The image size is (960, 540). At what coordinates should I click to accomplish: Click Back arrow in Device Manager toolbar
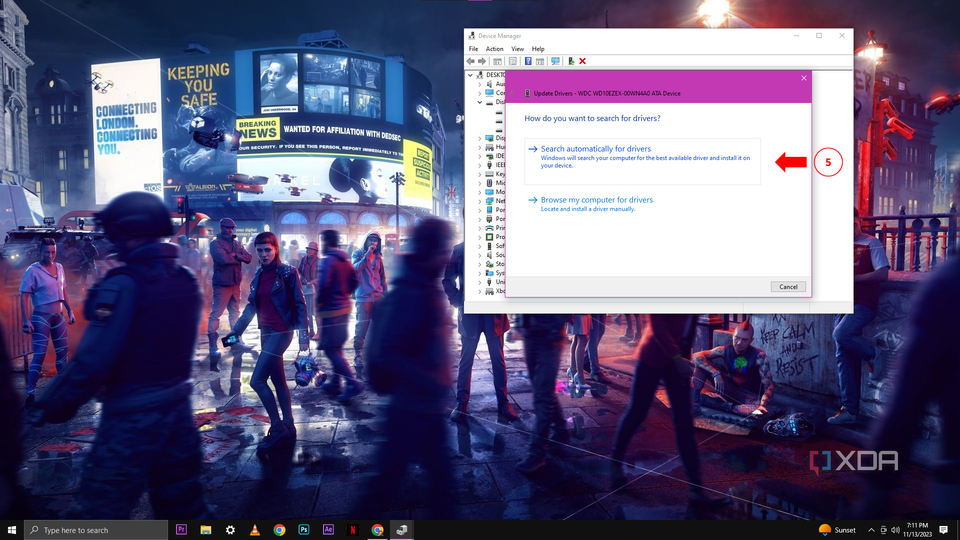coord(471,61)
